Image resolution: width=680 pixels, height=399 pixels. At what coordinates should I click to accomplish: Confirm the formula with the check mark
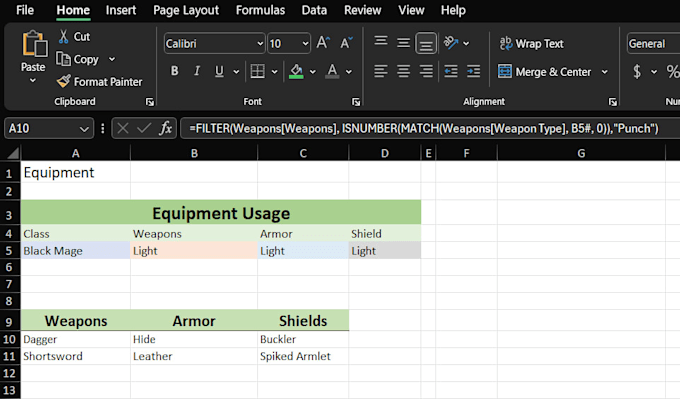pyautogui.click(x=144, y=128)
